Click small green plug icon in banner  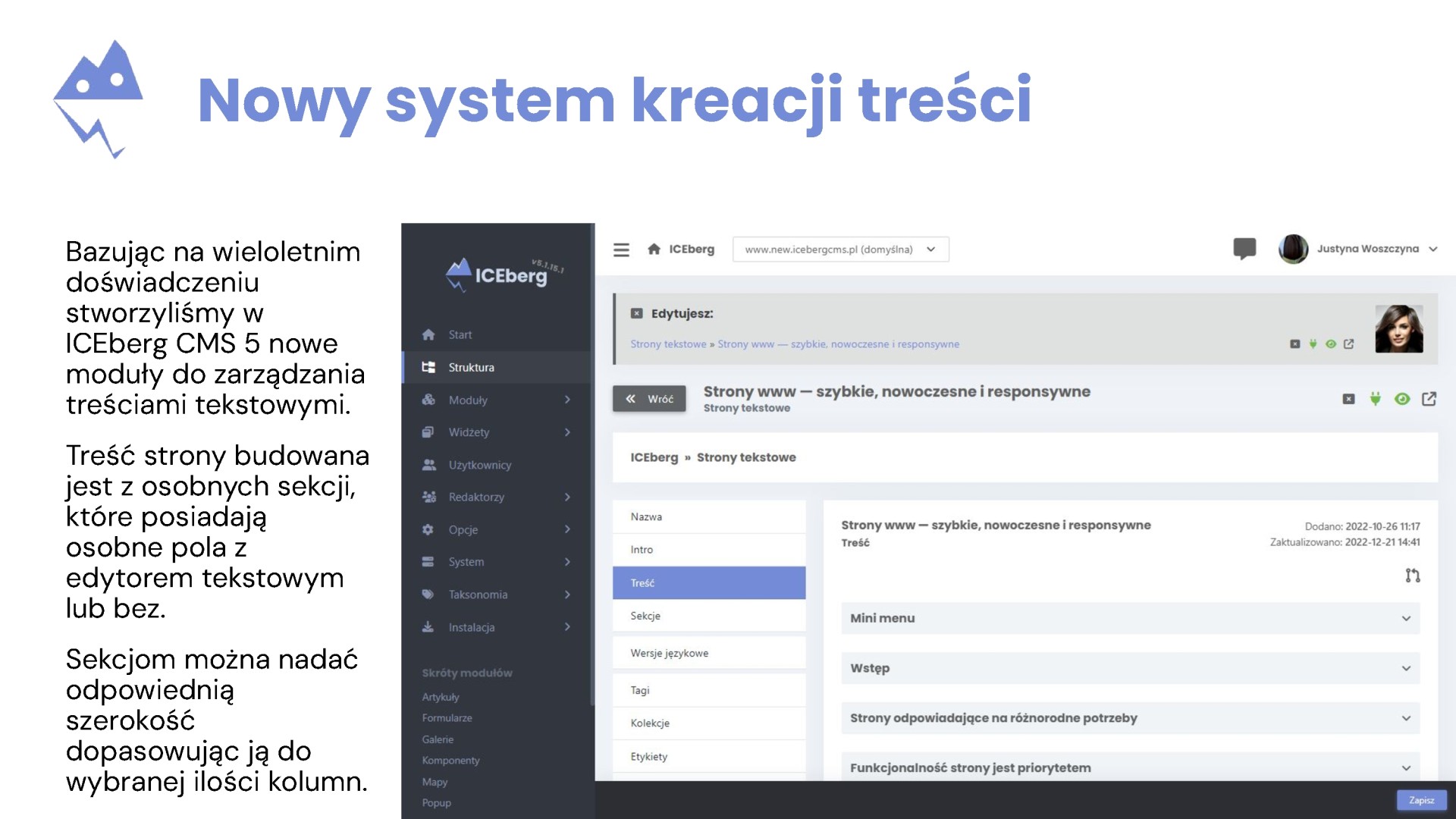pos(1313,344)
